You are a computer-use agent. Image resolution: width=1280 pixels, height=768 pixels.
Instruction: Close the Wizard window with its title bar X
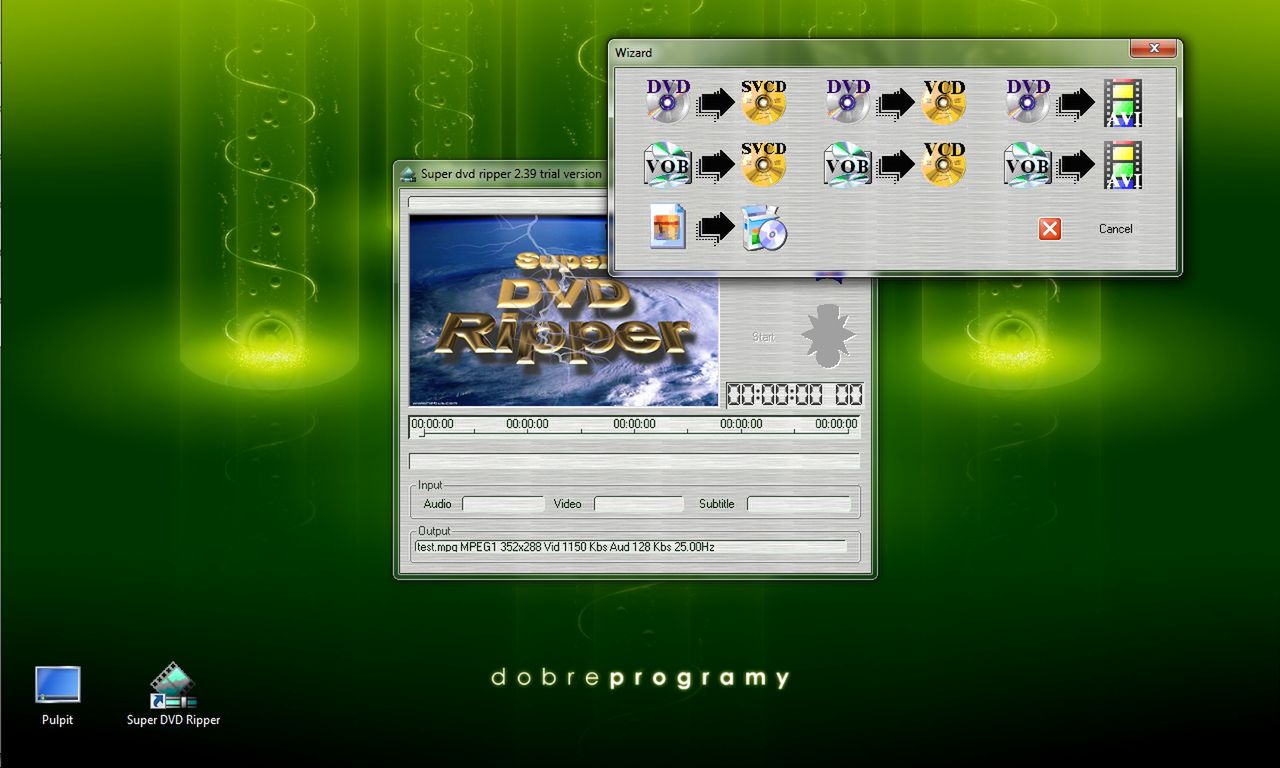point(1153,49)
